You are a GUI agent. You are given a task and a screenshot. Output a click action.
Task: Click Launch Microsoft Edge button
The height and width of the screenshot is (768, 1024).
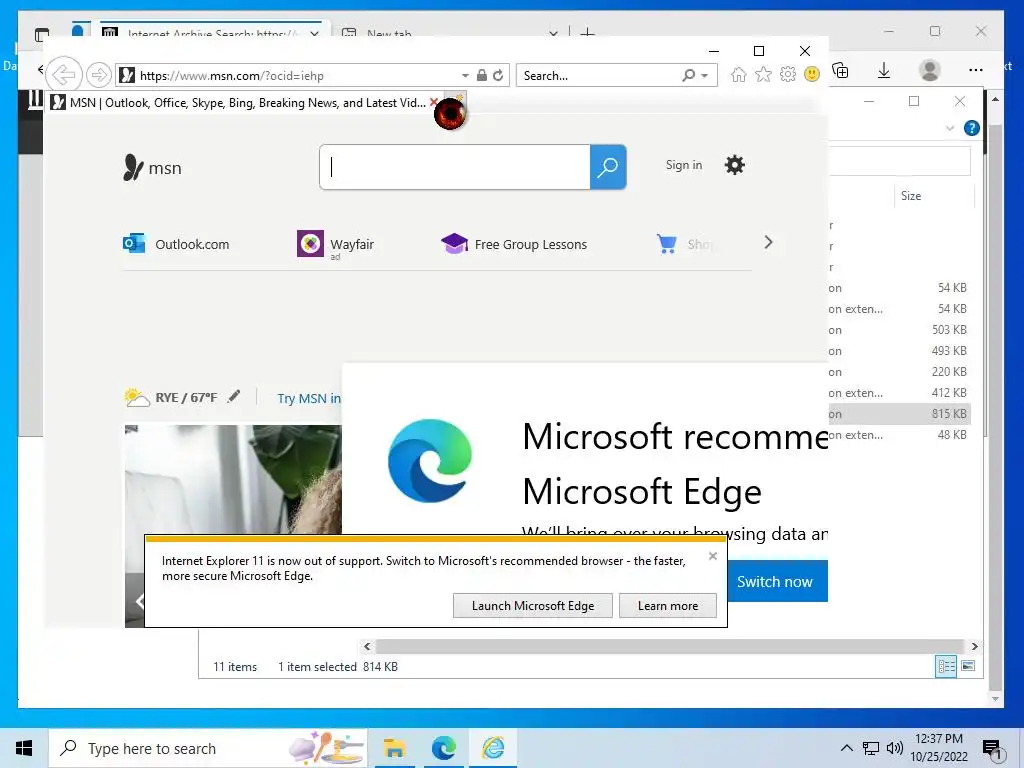point(533,605)
